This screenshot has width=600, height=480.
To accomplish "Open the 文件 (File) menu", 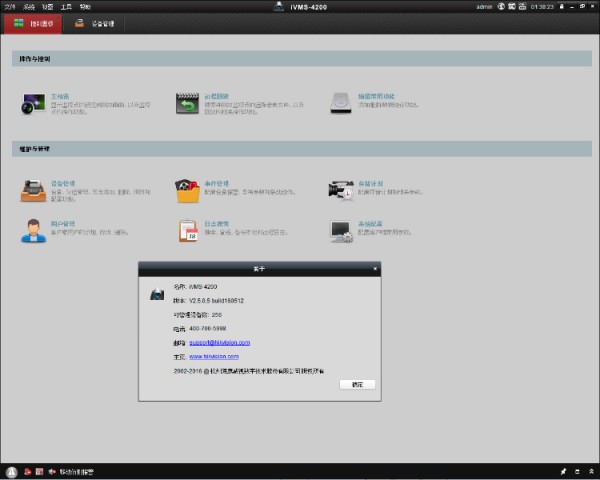I will [x=10, y=7].
